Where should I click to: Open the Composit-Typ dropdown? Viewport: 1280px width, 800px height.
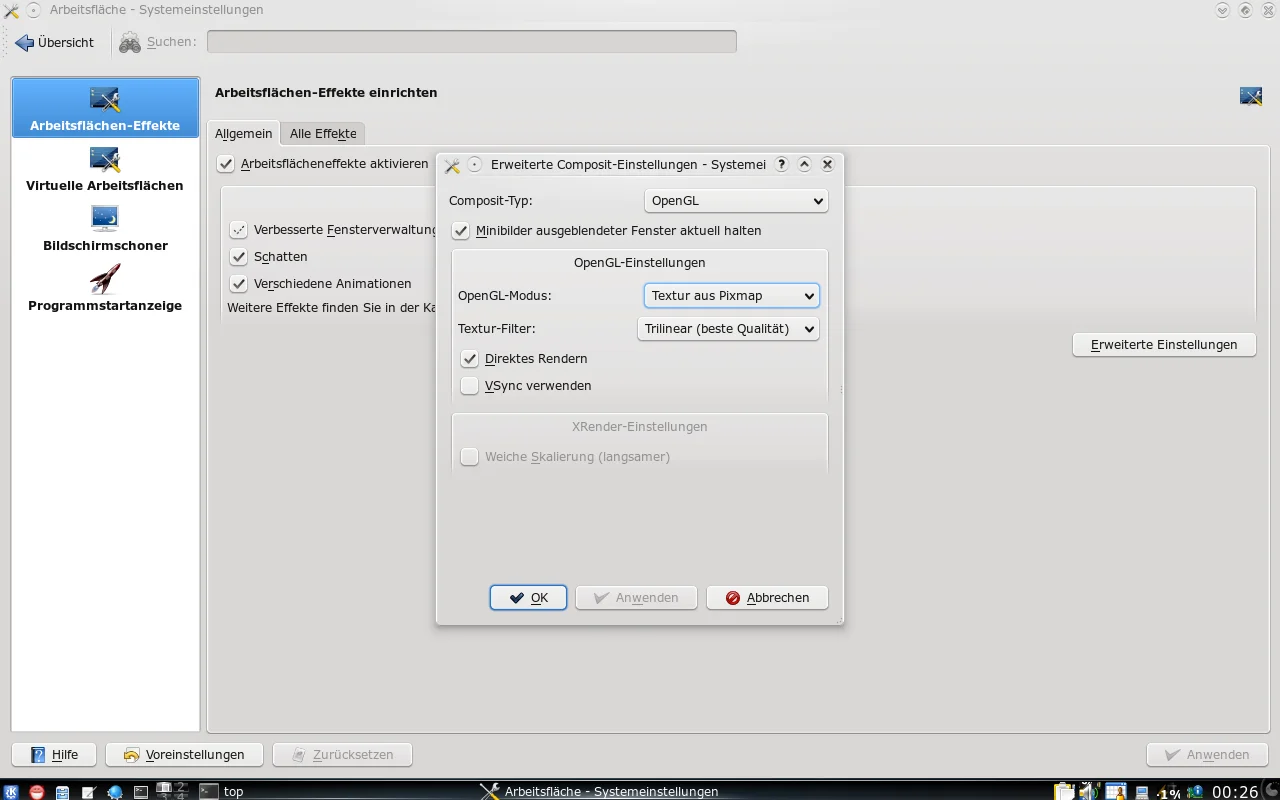(x=735, y=201)
